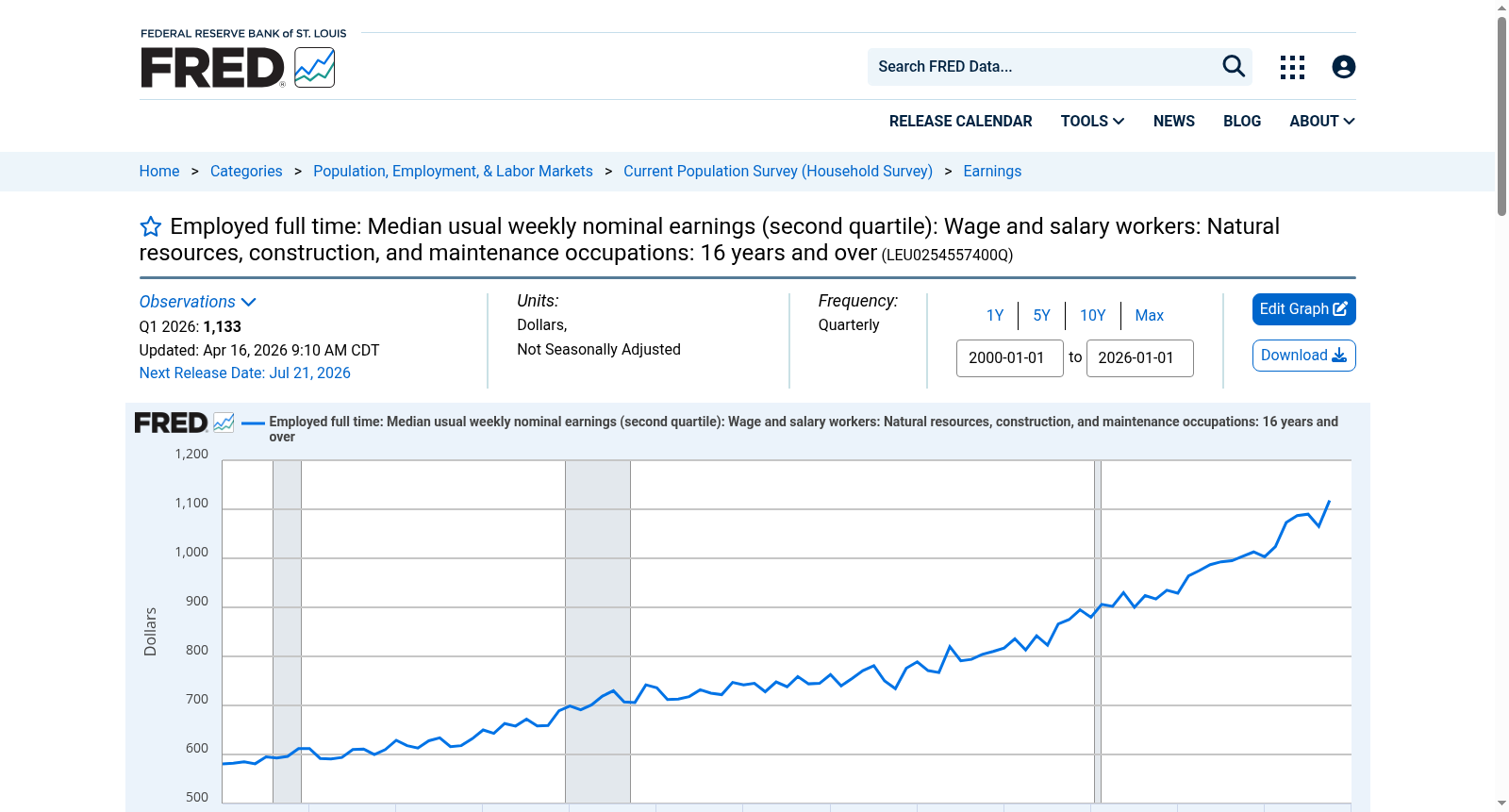Viewport: 1509px width, 812px height.
Task: Open the Next Release Date link
Action: (244, 373)
